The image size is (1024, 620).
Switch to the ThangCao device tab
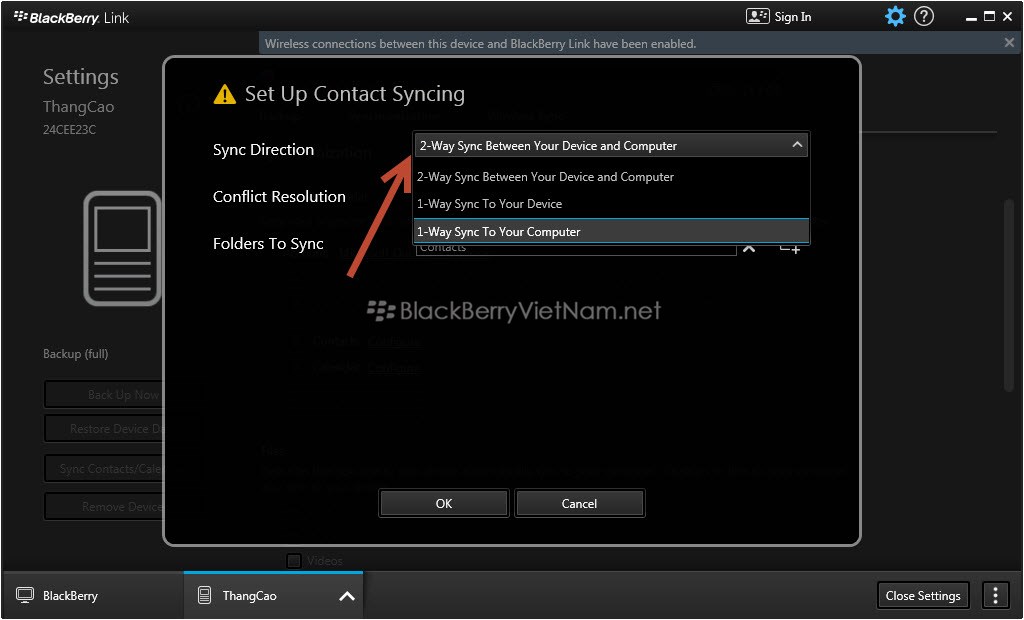pyautogui.click(x=273, y=595)
